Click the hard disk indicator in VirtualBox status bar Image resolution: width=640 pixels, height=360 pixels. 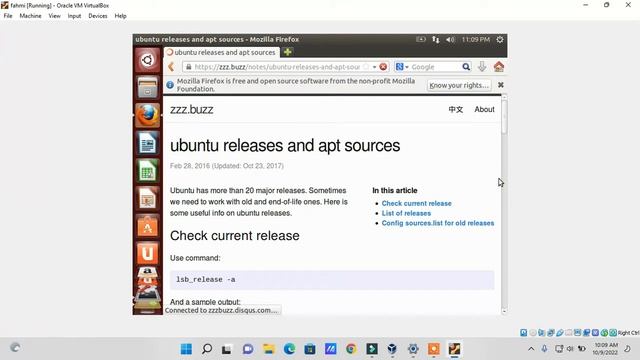click(x=523, y=333)
